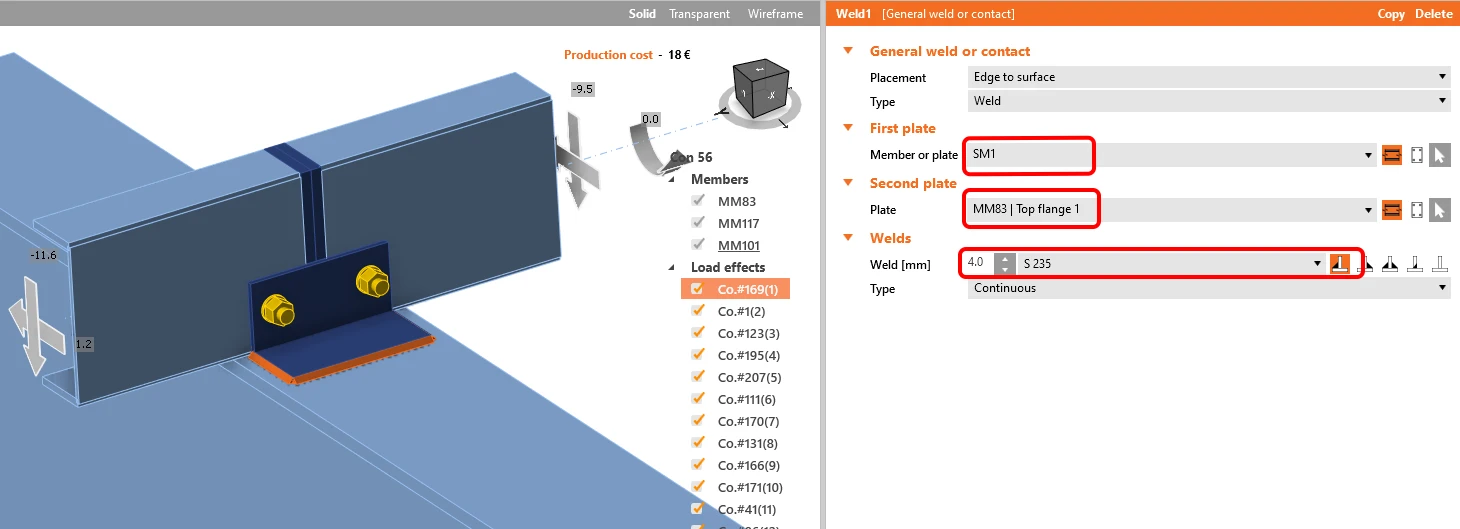Toggle the MM83 member checkbox

tap(698, 201)
